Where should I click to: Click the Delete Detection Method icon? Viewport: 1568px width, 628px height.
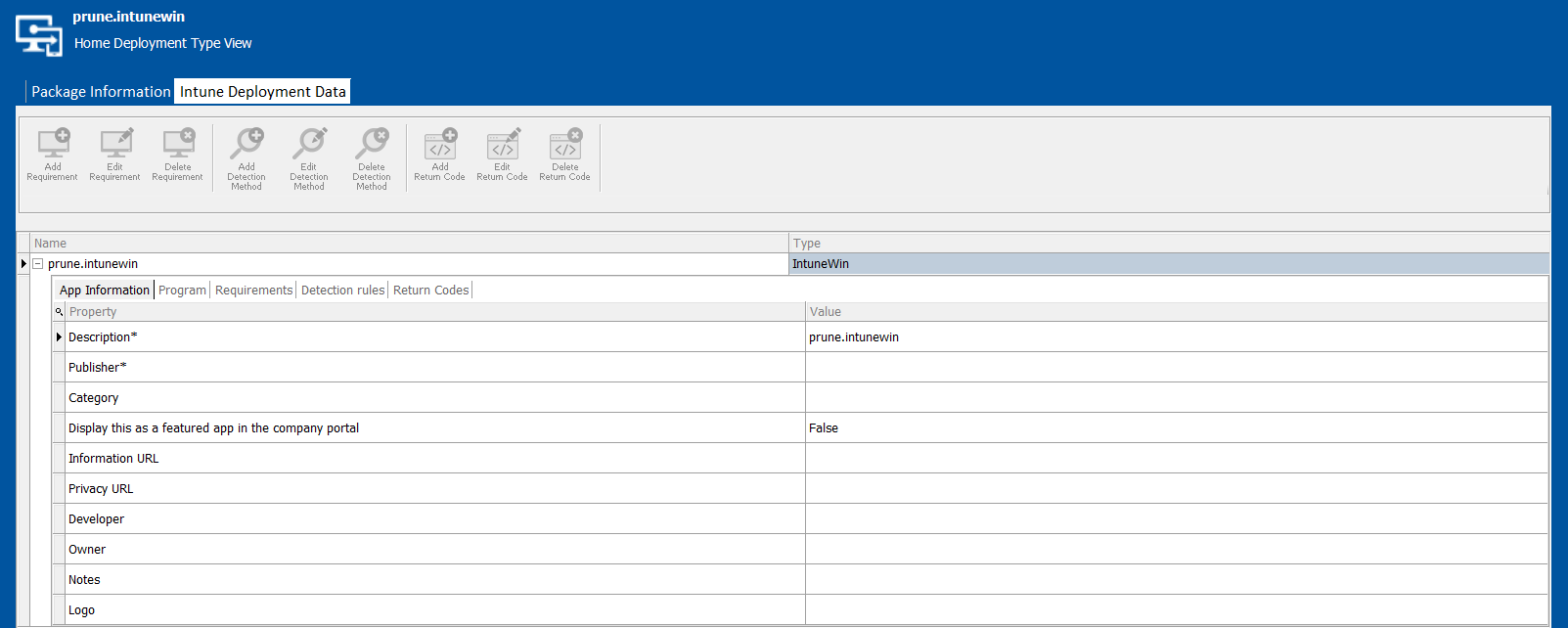pyautogui.click(x=372, y=143)
